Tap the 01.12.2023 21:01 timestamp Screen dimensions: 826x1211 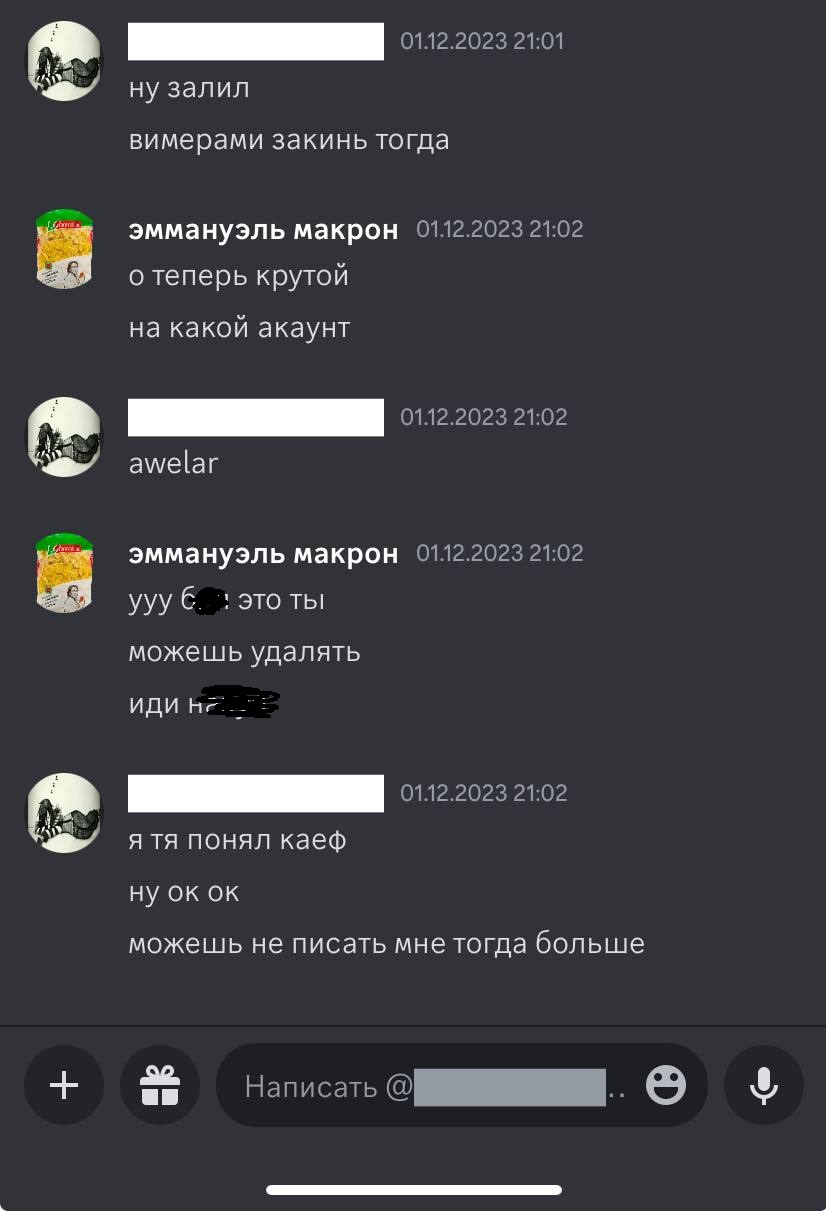[482, 41]
